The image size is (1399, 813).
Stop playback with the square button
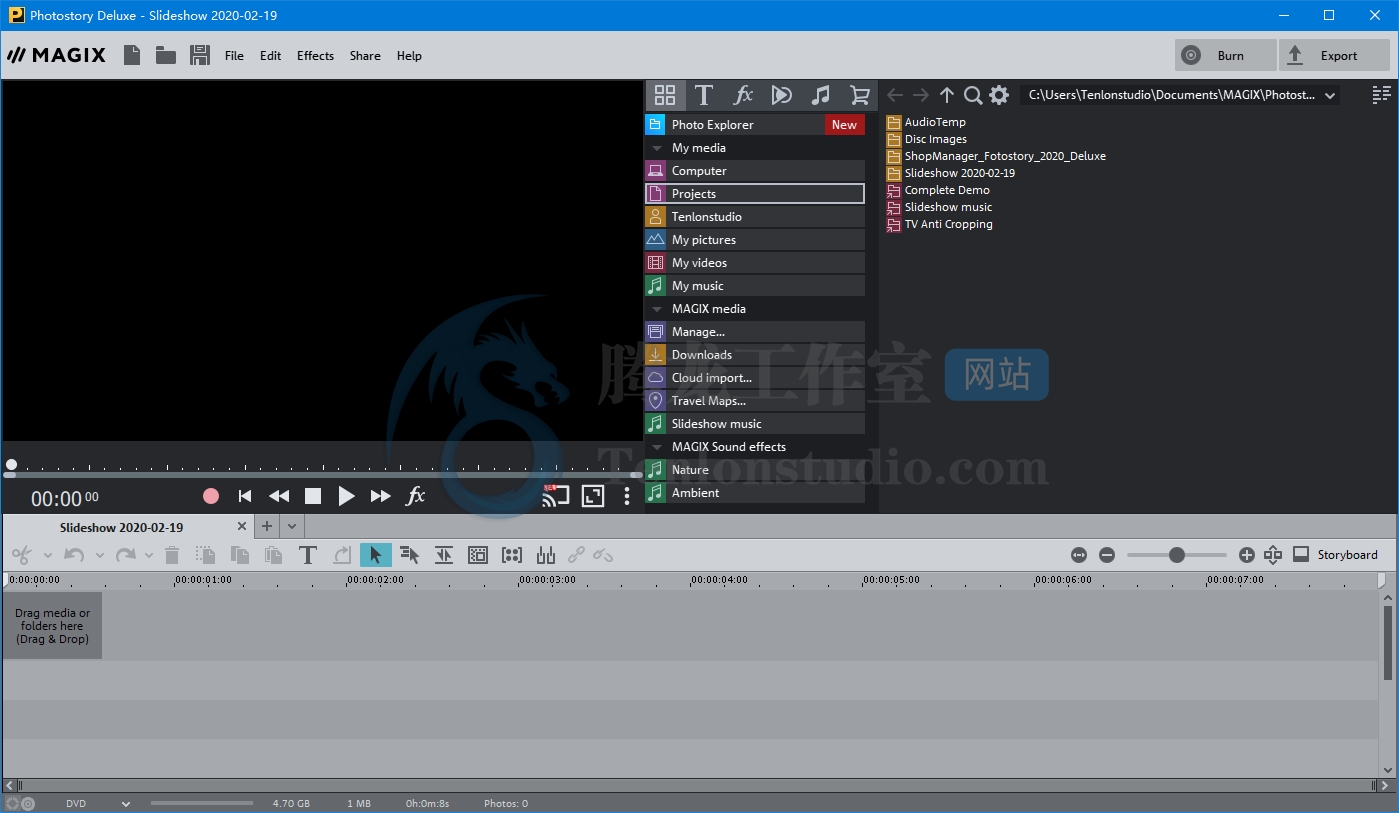click(x=313, y=496)
